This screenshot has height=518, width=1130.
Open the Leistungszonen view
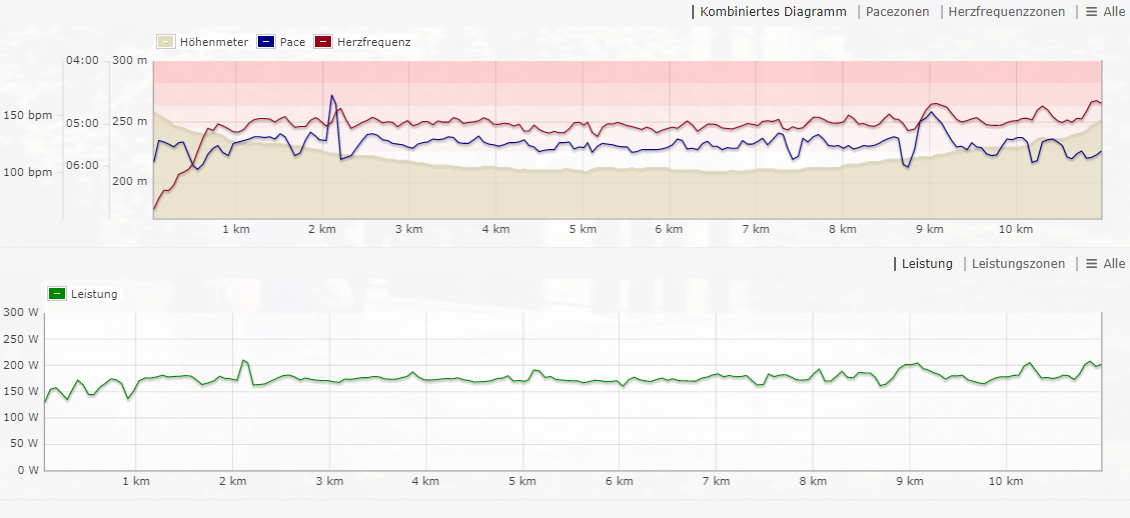(x=1017, y=264)
